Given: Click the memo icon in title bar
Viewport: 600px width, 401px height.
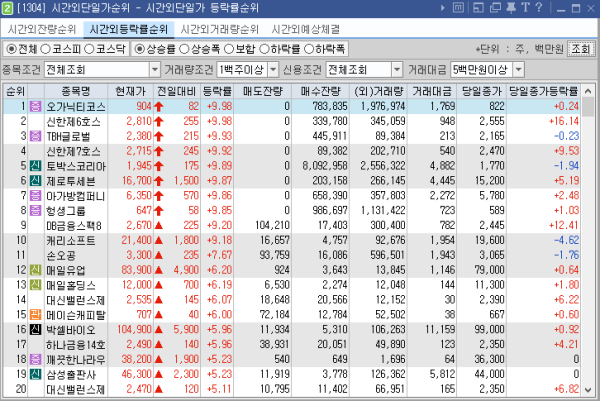Looking at the screenshot, I should [458, 8].
